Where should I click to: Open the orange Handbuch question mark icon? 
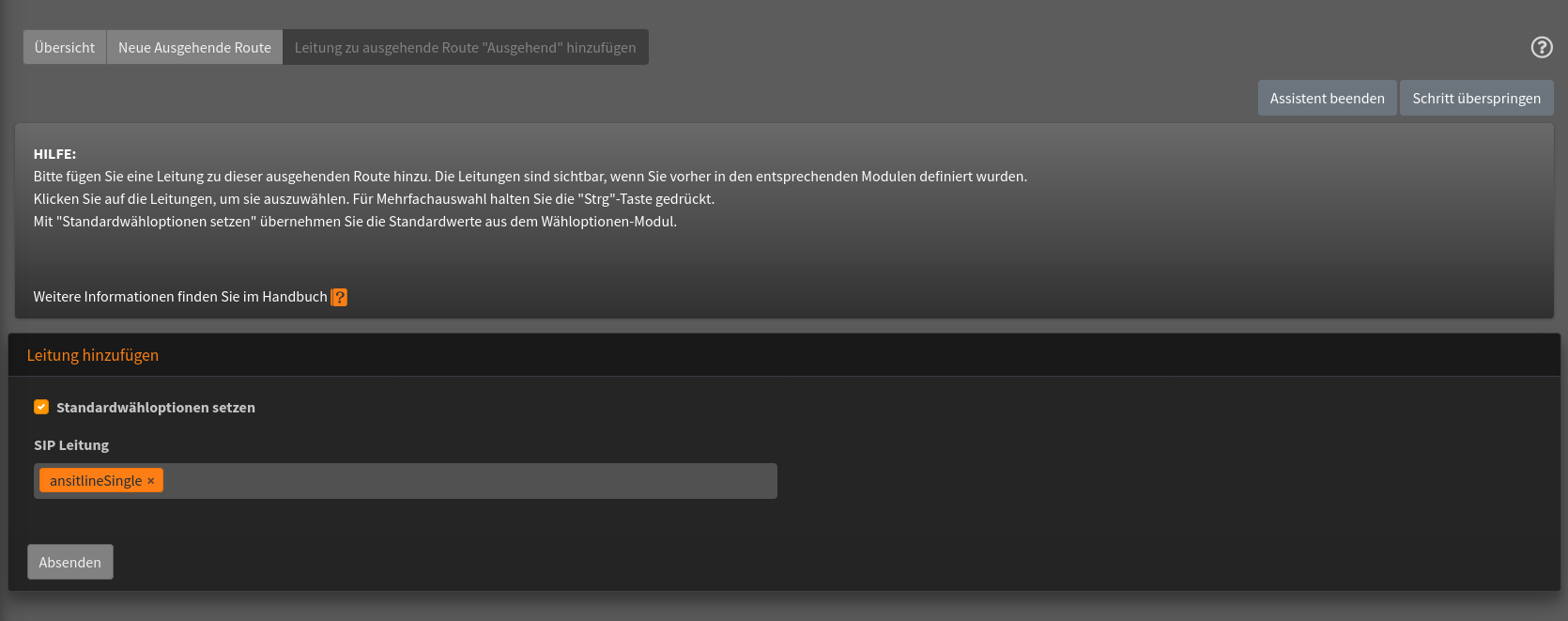[340, 297]
